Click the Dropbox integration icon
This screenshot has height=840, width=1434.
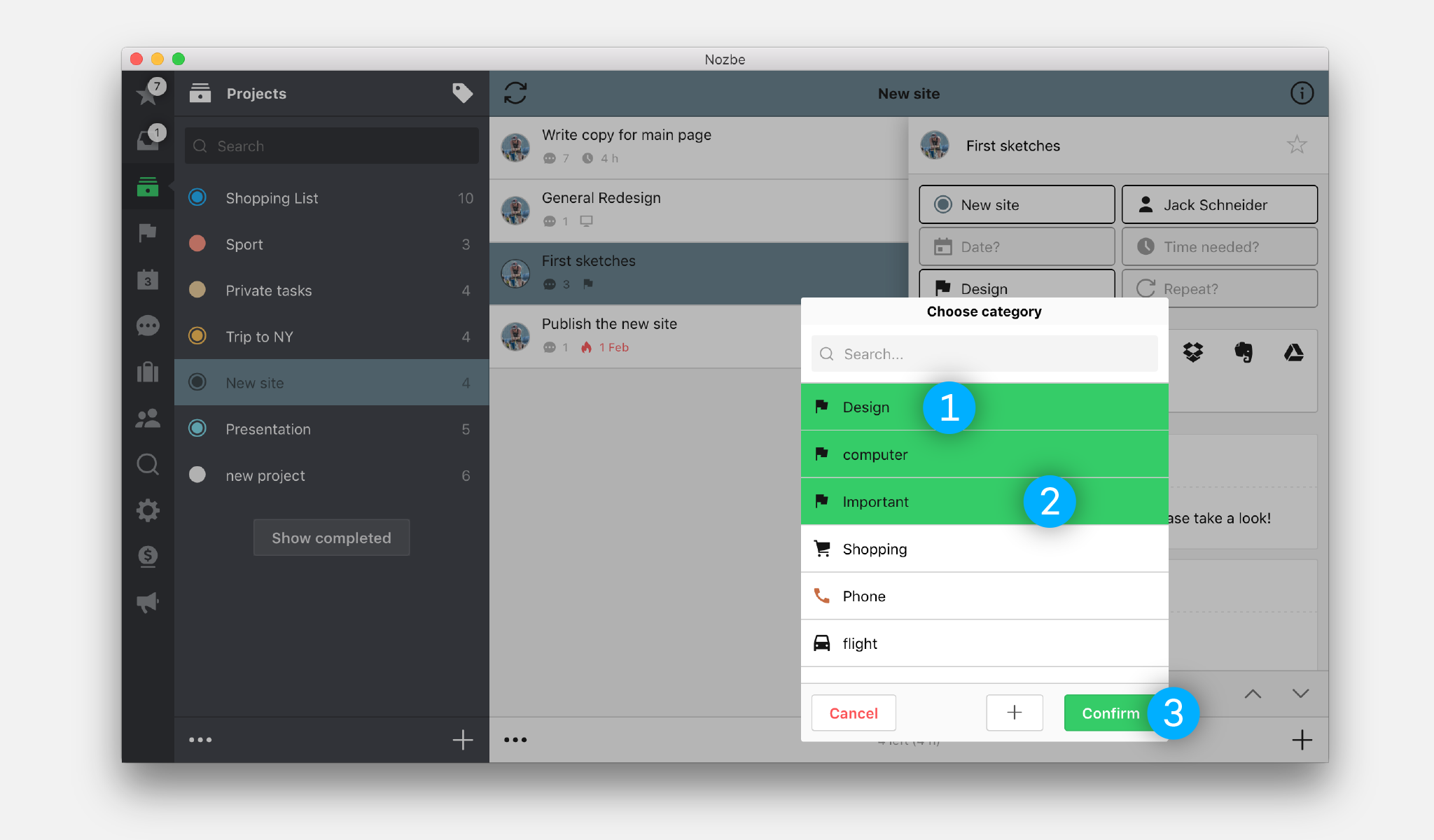[x=1193, y=352]
